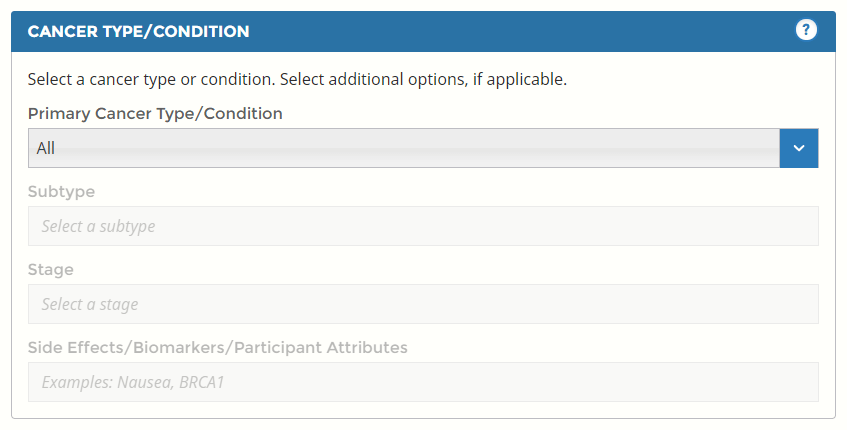
Task: Click the "All" value in the primary dropdown
Action: coord(46,148)
